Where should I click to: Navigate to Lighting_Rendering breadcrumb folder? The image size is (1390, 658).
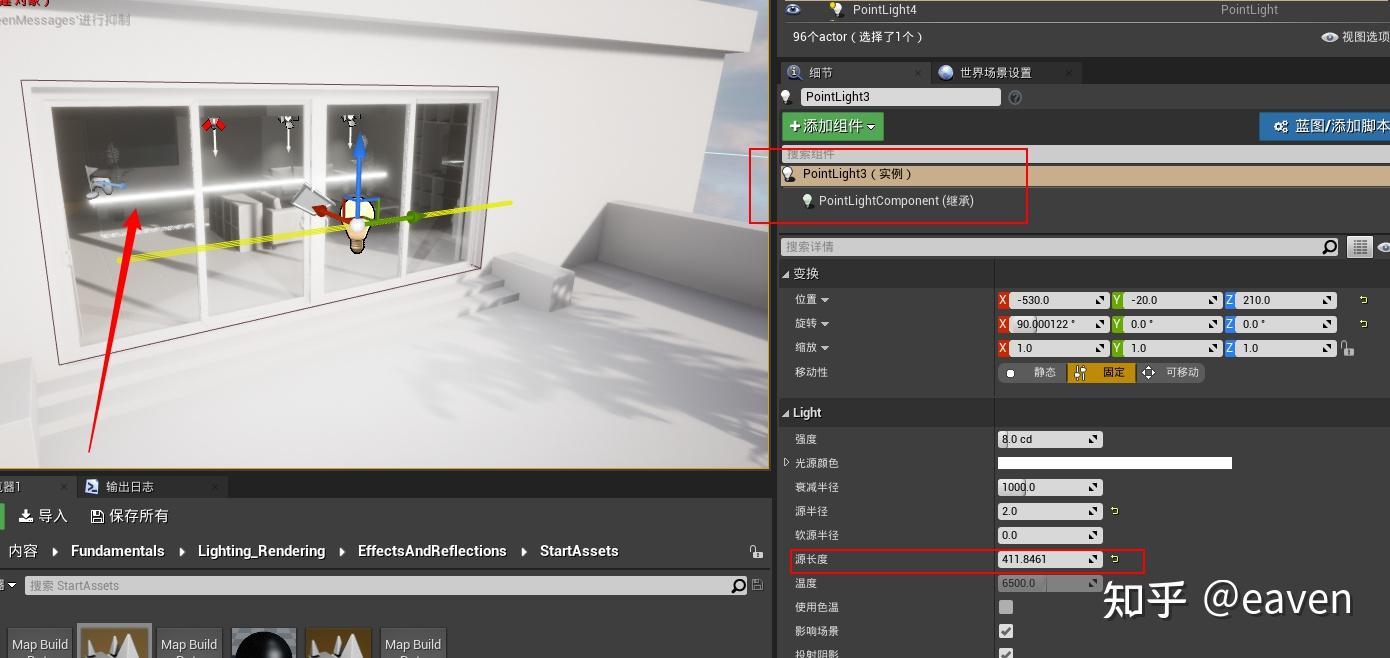(261, 551)
